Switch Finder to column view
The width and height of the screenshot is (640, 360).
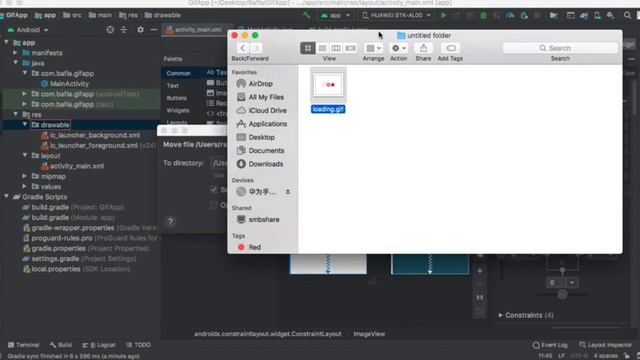336,48
